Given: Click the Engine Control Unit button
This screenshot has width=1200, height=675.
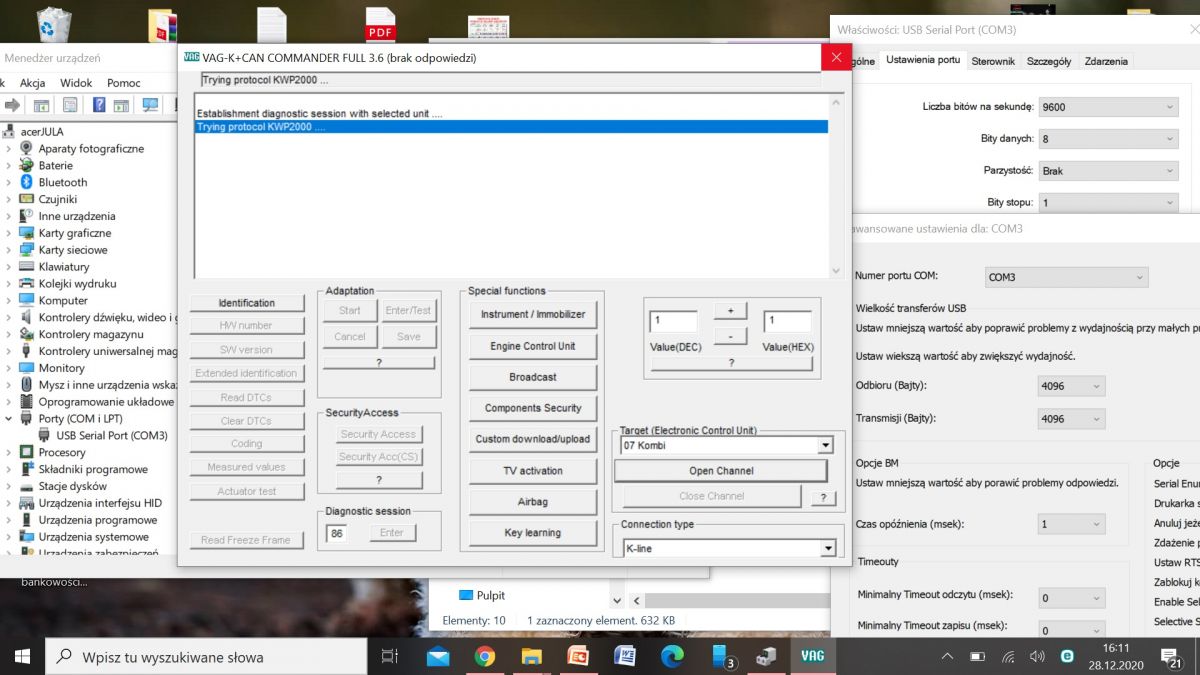Looking at the screenshot, I should [533, 346].
